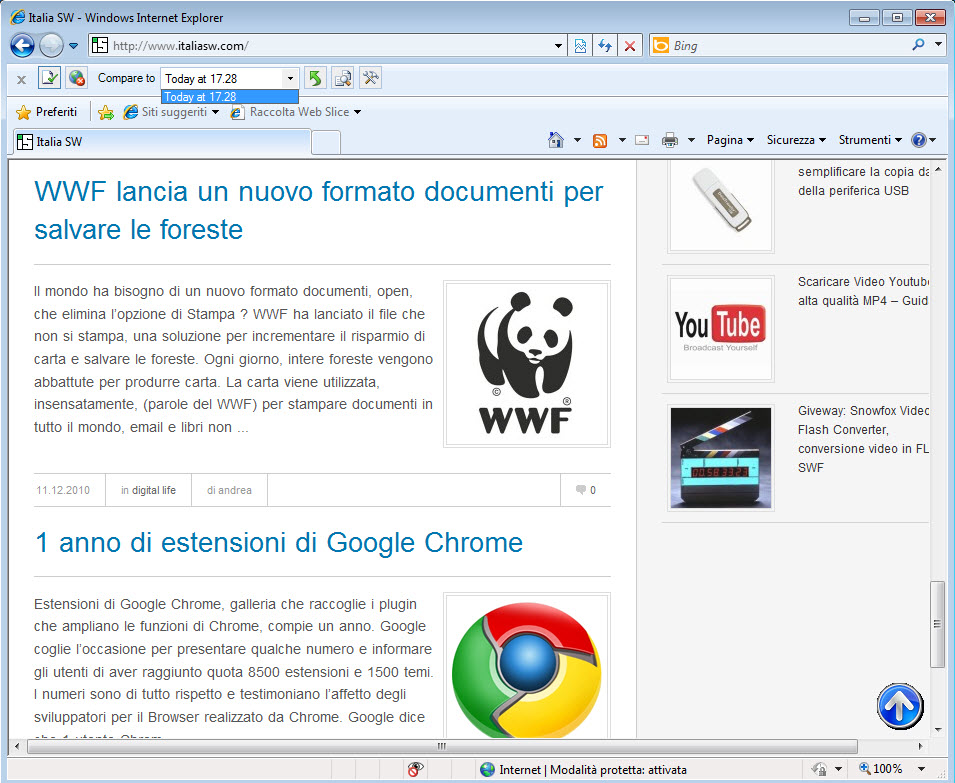Screen dimensions: 955x783
Task: Expand the zoom level dropdown arrow
Action: click(x=922, y=769)
